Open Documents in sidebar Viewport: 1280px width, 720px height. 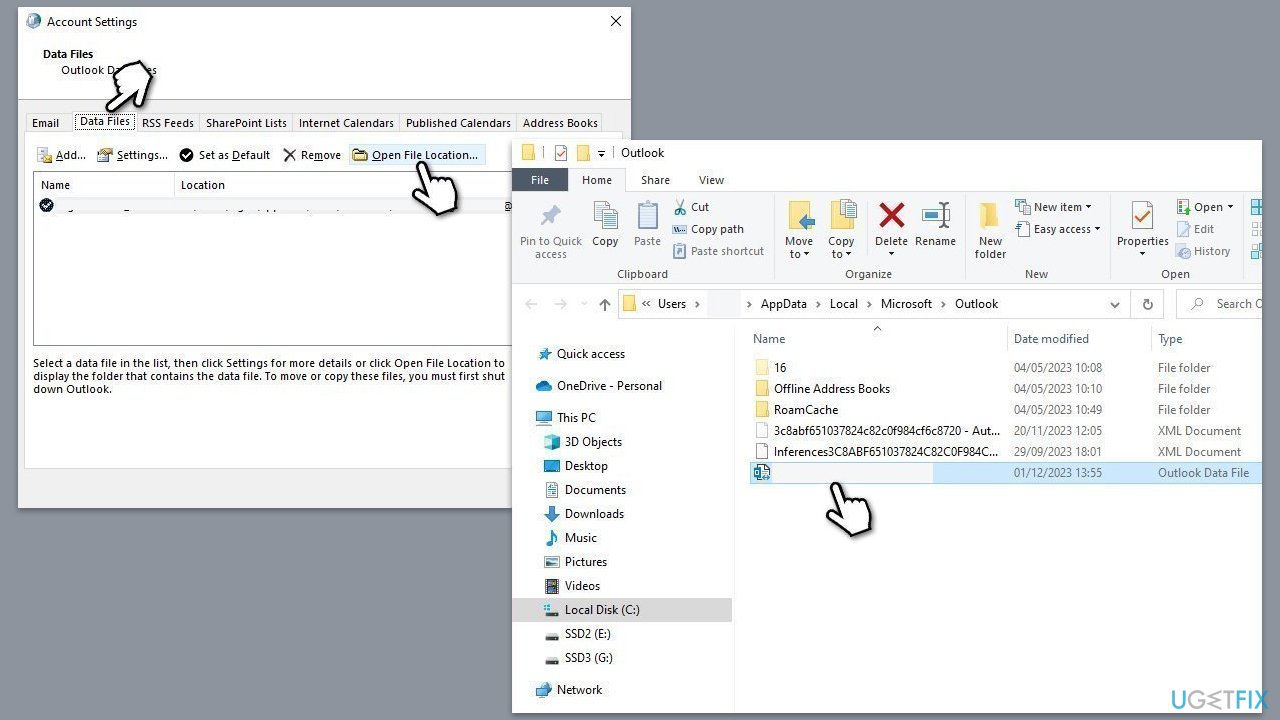pyautogui.click(x=595, y=490)
